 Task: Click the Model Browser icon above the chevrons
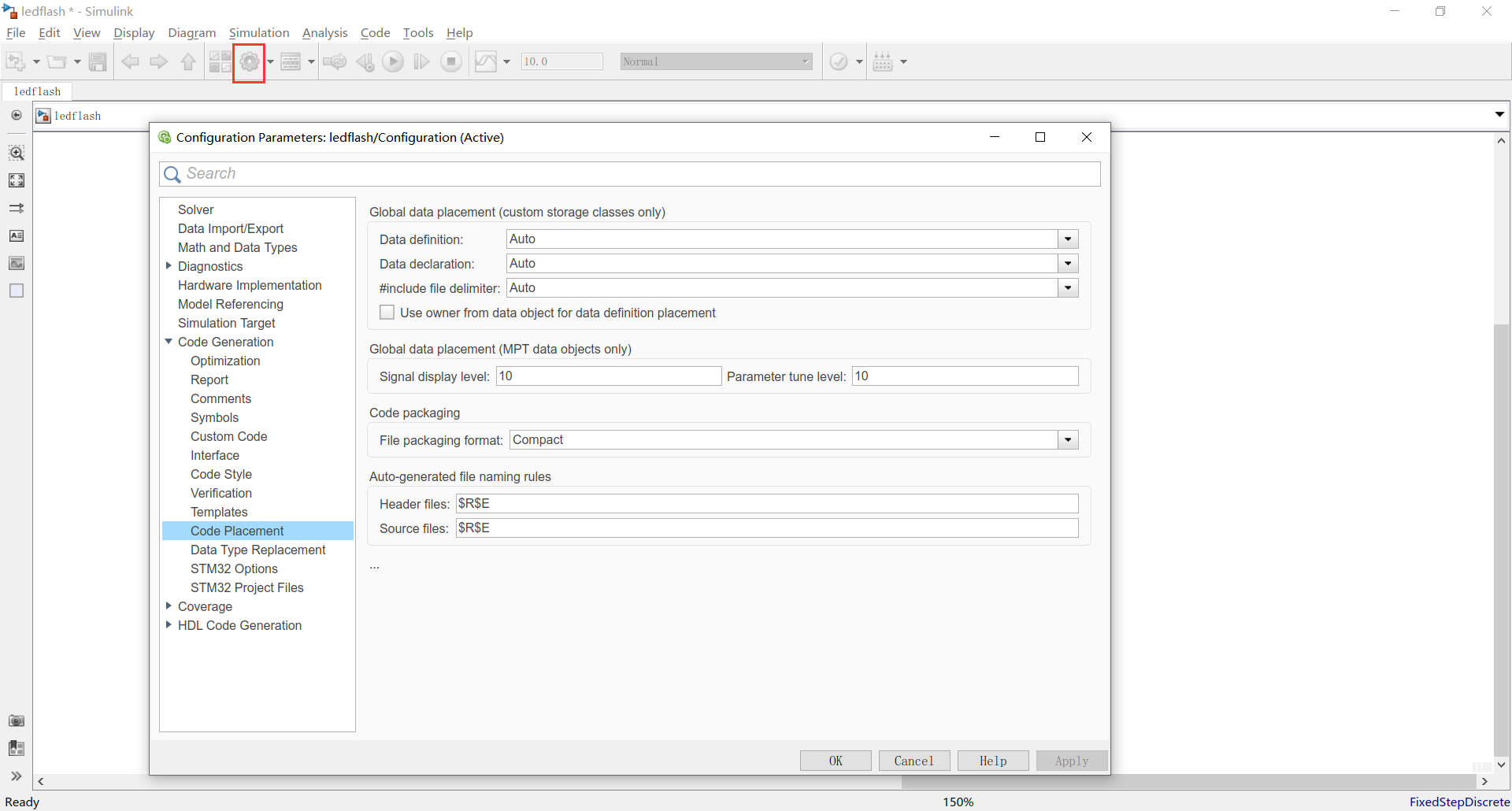17,748
